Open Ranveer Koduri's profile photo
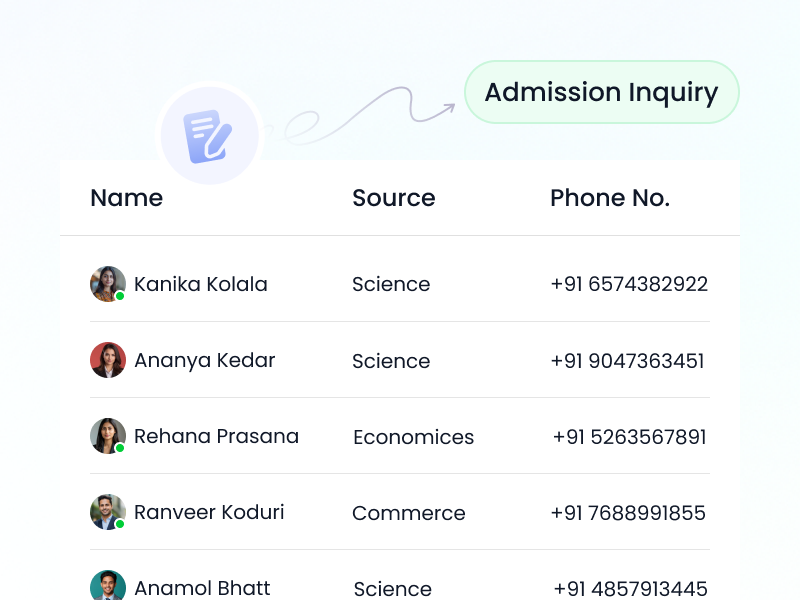This screenshot has width=800, height=600. pos(107,512)
